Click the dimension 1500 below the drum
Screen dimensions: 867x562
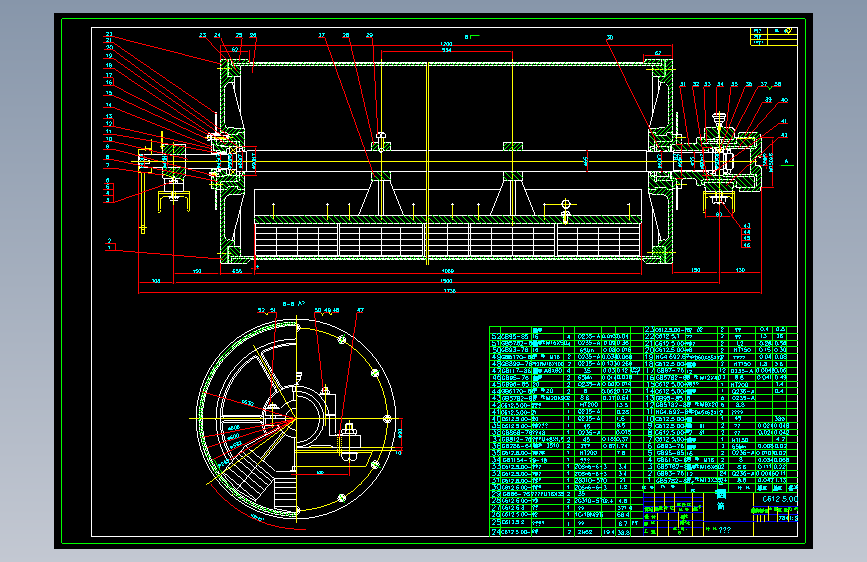coord(446,281)
